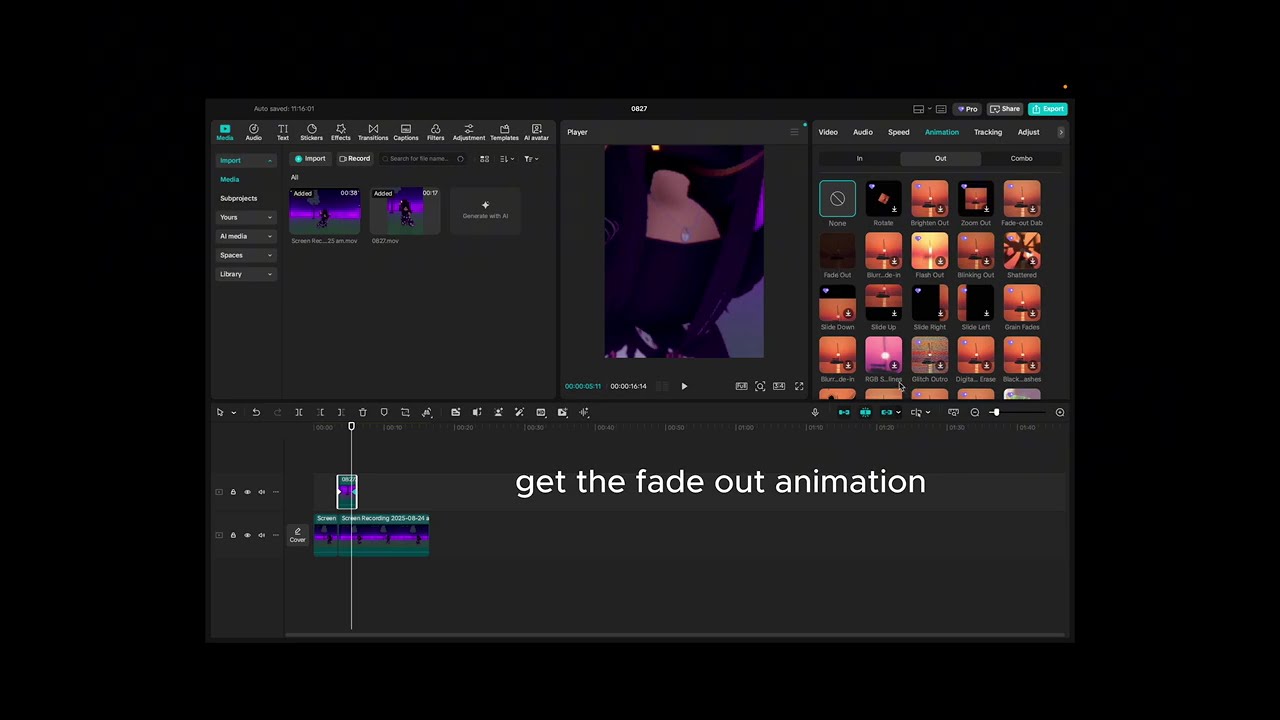Edit the Cover of the main track
1280x720 pixels.
coord(298,535)
